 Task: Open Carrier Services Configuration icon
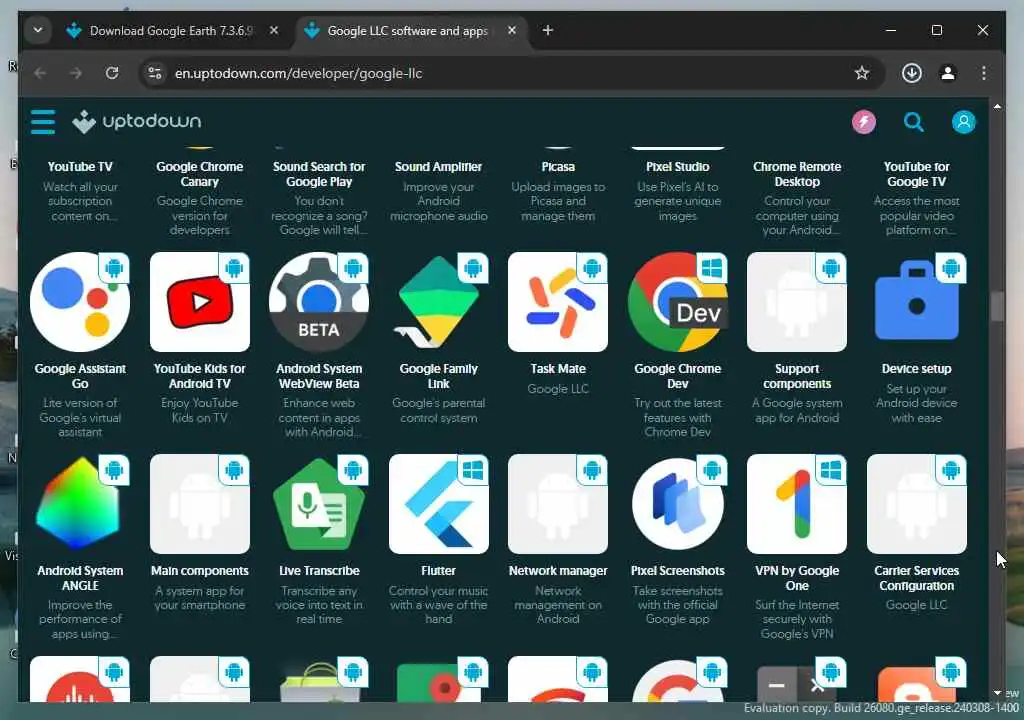pos(916,504)
